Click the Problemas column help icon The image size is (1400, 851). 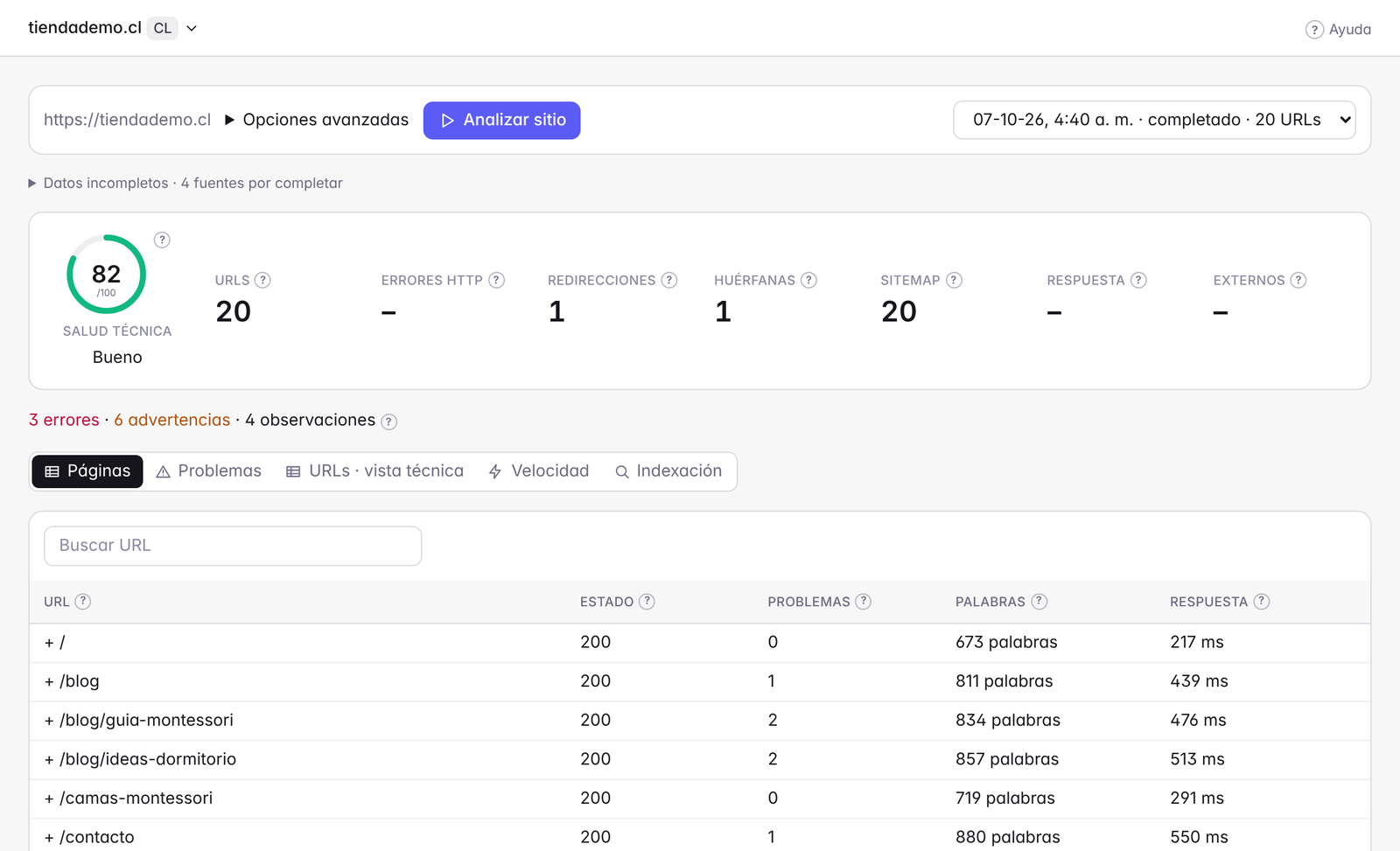point(863,601)
